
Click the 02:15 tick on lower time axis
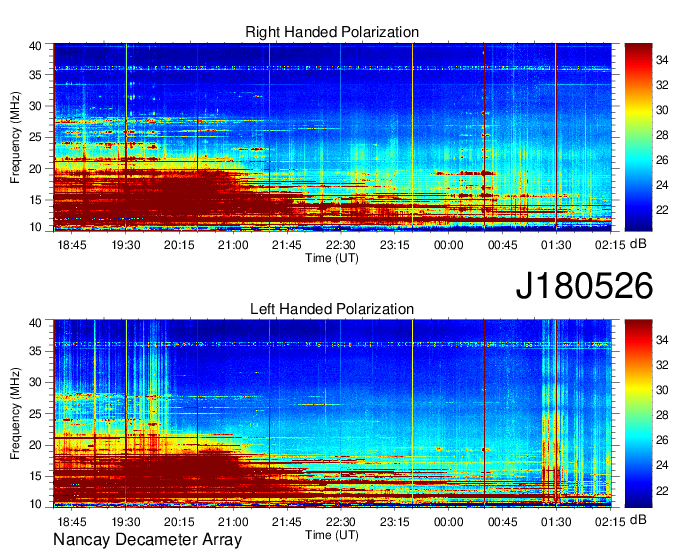(610, 522)
